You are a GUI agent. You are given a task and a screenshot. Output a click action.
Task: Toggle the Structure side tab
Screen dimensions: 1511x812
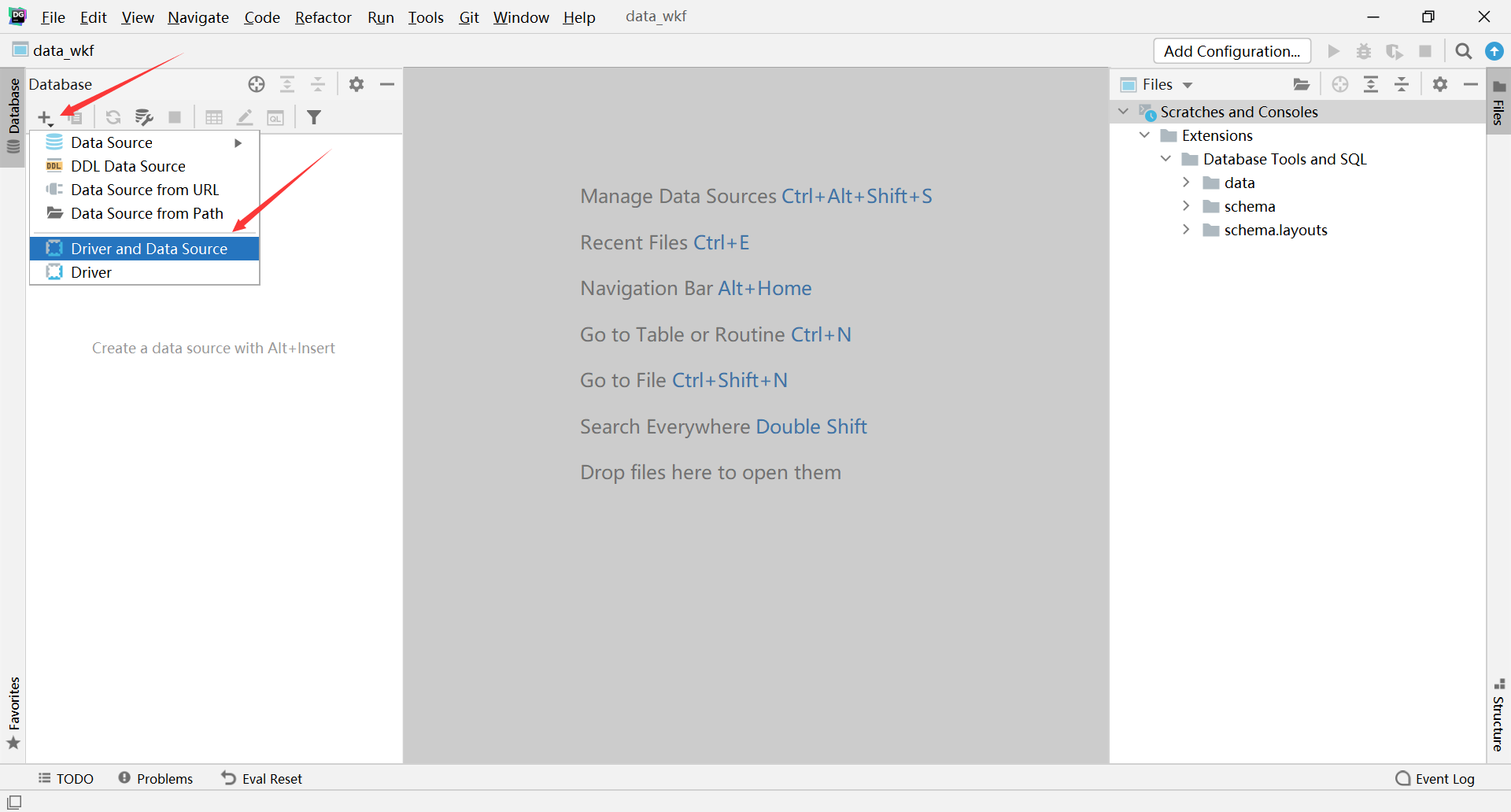1498,715
